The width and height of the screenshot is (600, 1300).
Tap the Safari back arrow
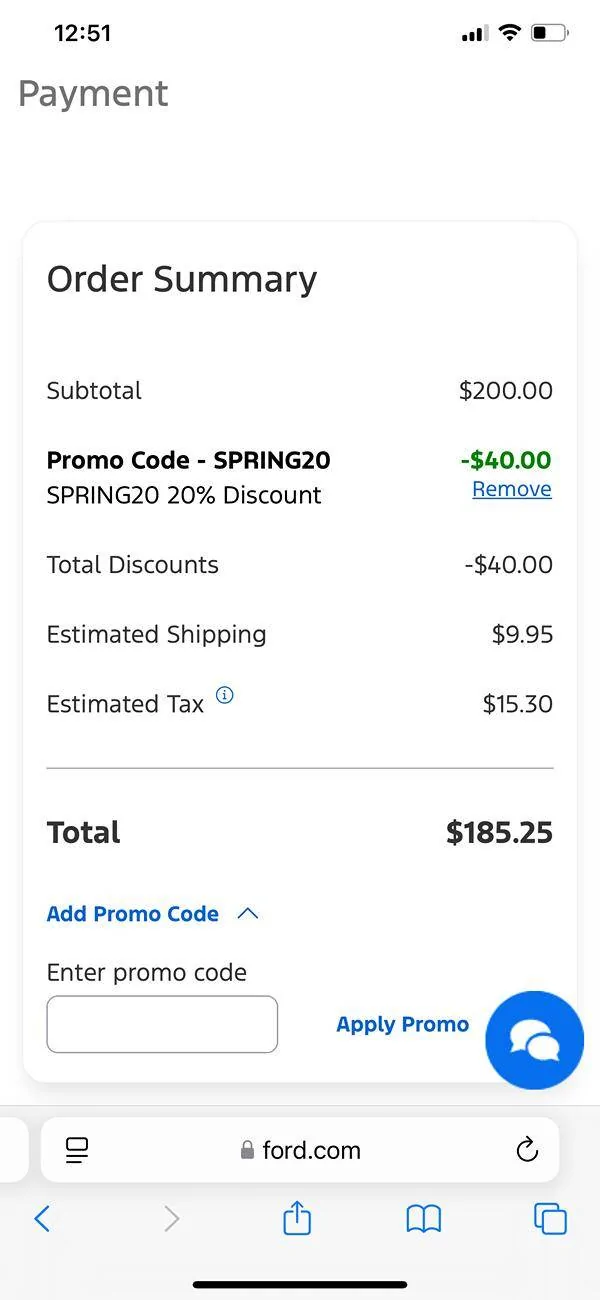42,1218
